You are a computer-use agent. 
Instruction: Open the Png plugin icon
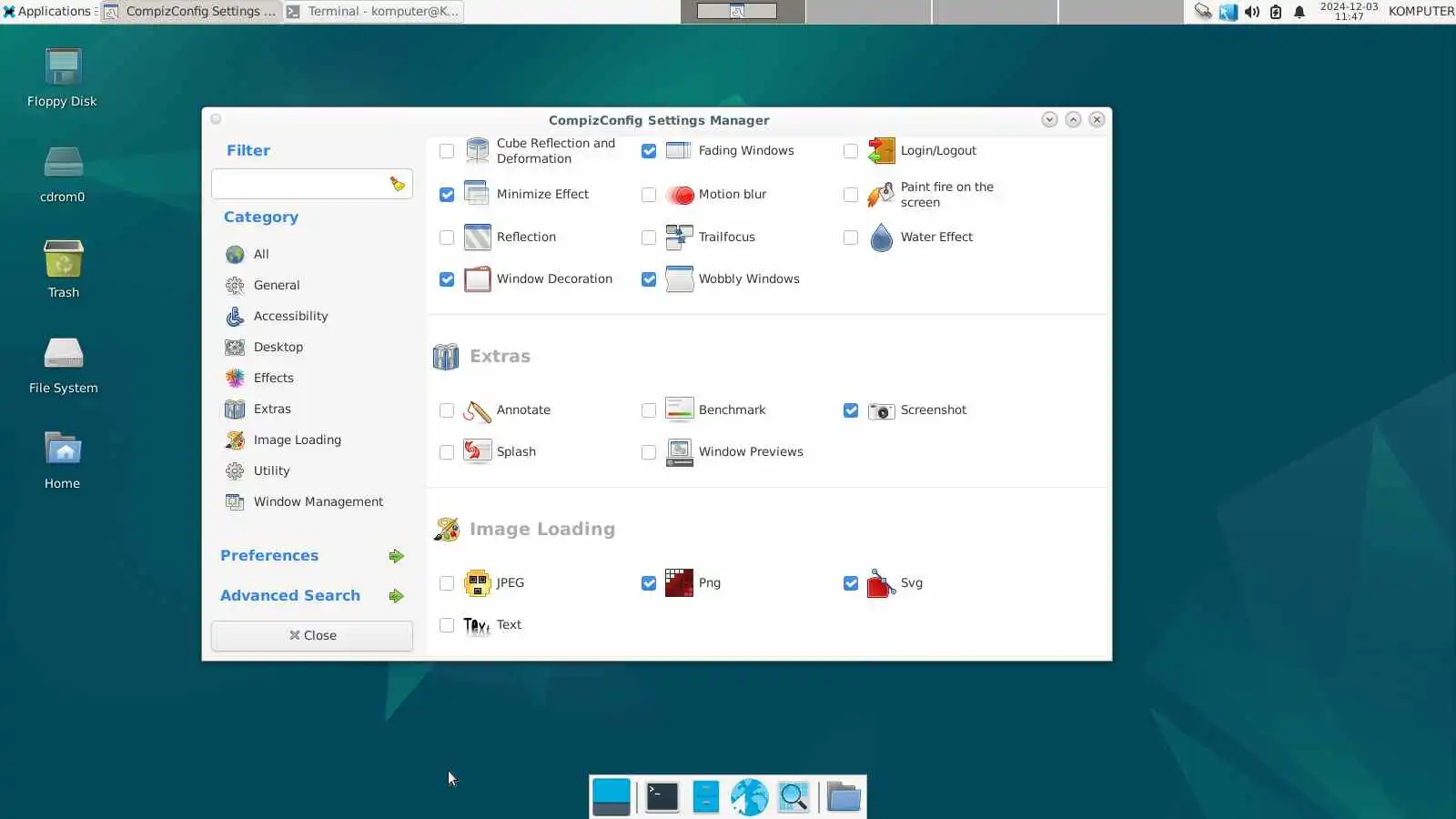click(x=679, y=582)
